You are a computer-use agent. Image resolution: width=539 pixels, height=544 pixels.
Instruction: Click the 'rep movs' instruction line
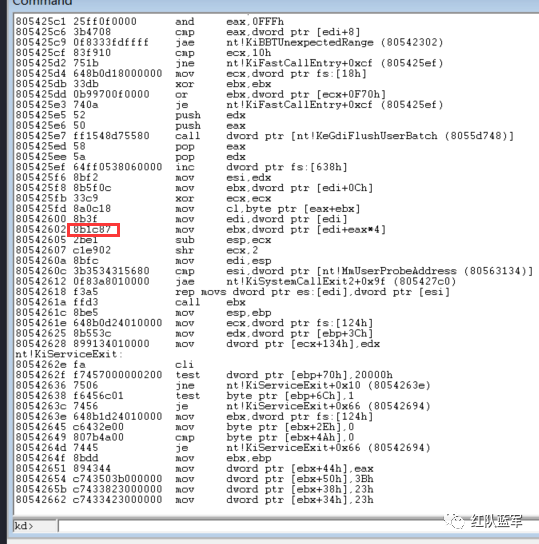click(232, 292)
